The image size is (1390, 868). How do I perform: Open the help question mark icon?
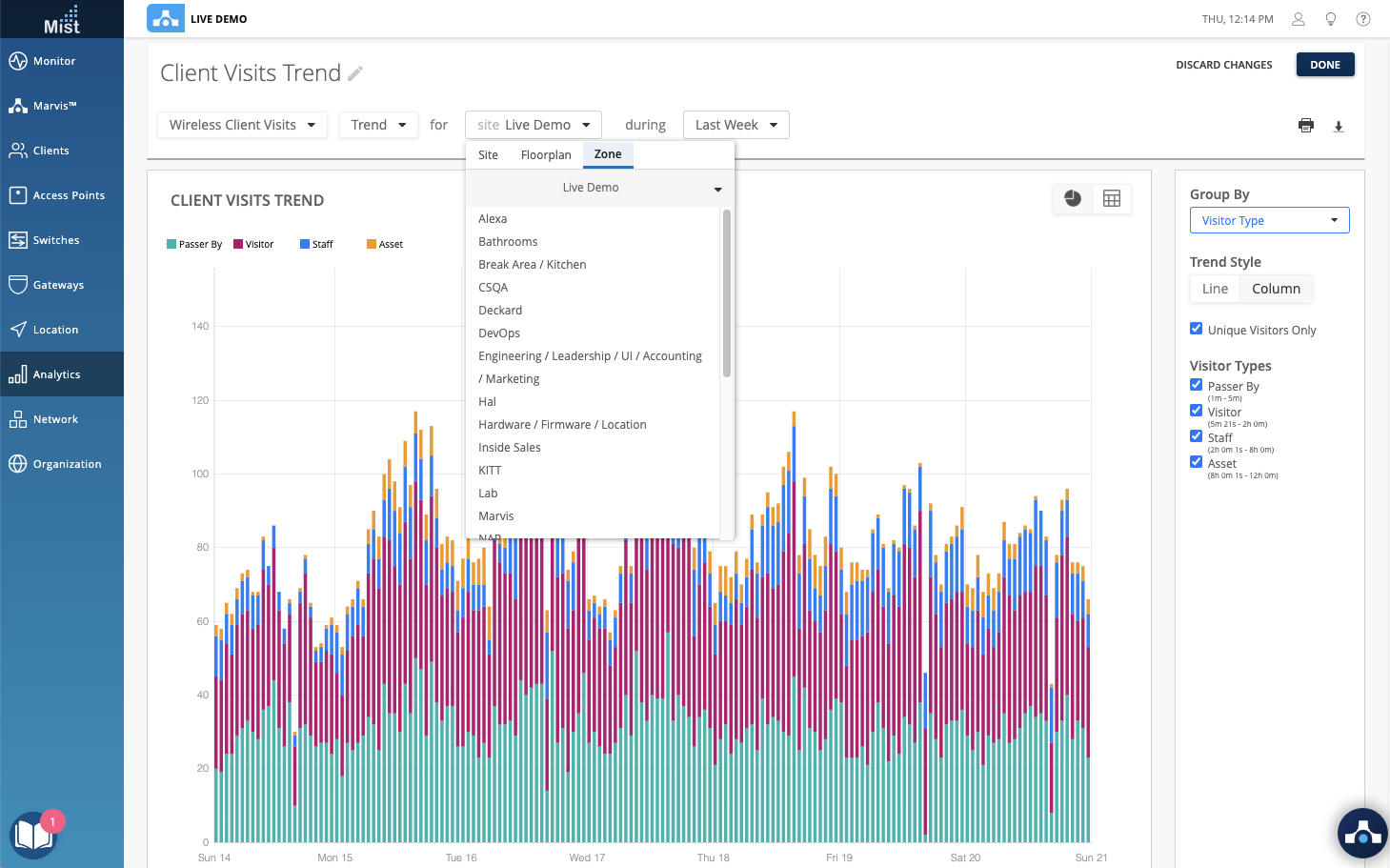[1363, 19]
